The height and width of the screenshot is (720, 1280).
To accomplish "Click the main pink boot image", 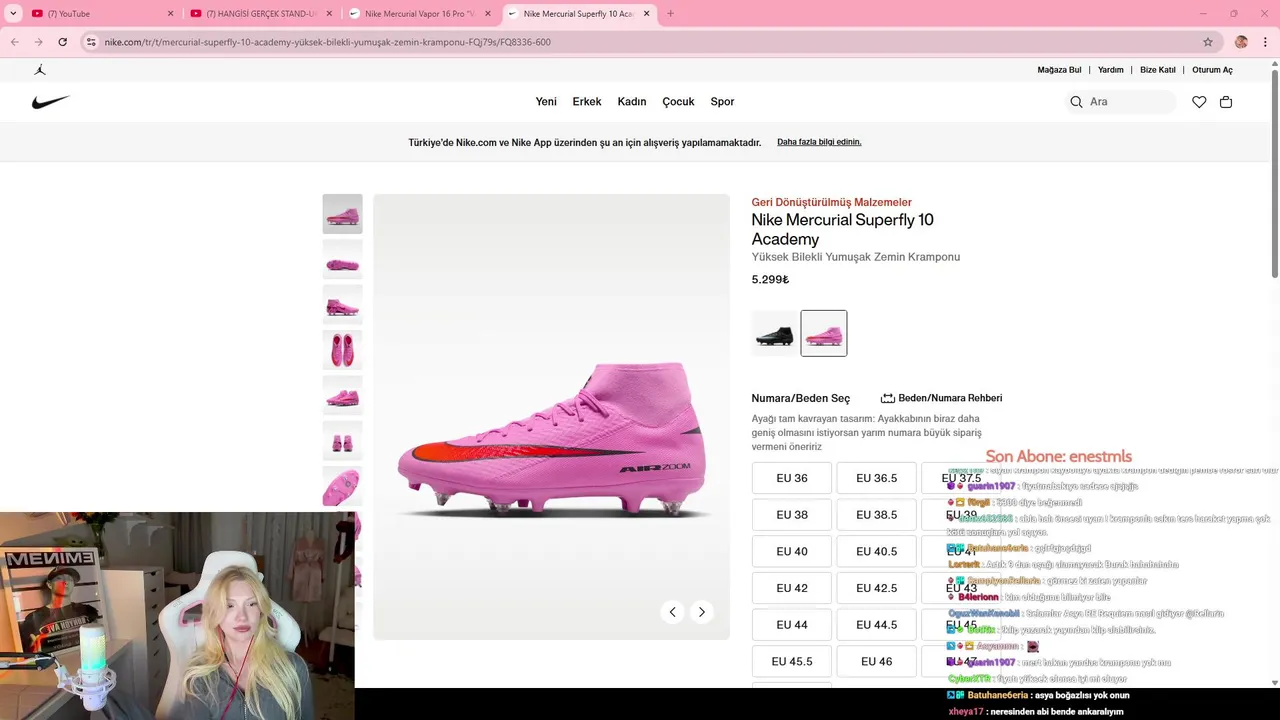I will [552, 417].
